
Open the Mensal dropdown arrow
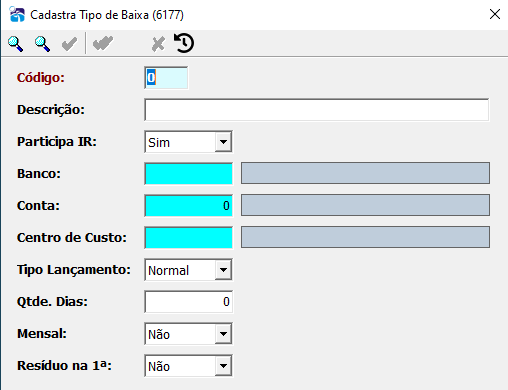[223, 334]
